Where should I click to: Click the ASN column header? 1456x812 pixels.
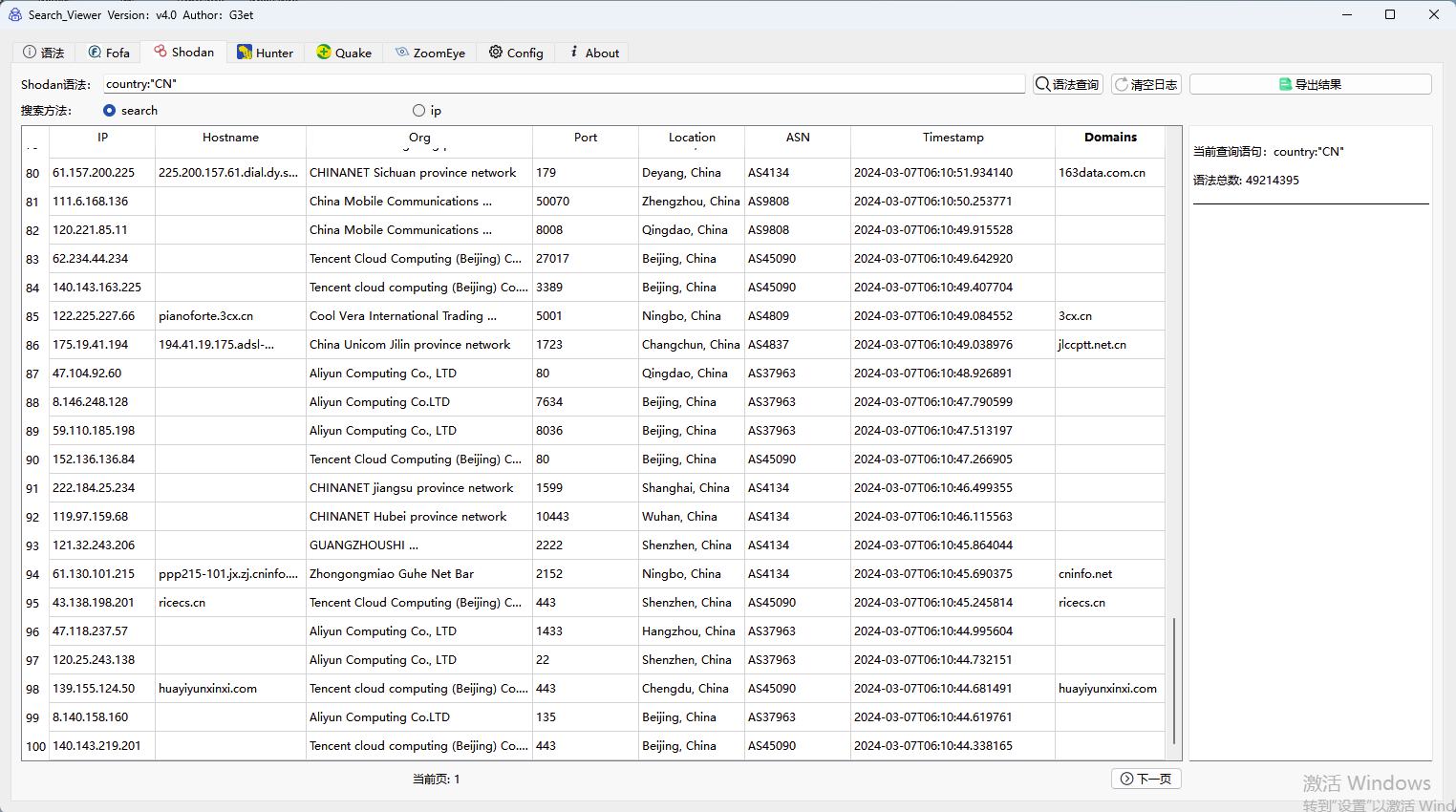(x=798, y=138)
